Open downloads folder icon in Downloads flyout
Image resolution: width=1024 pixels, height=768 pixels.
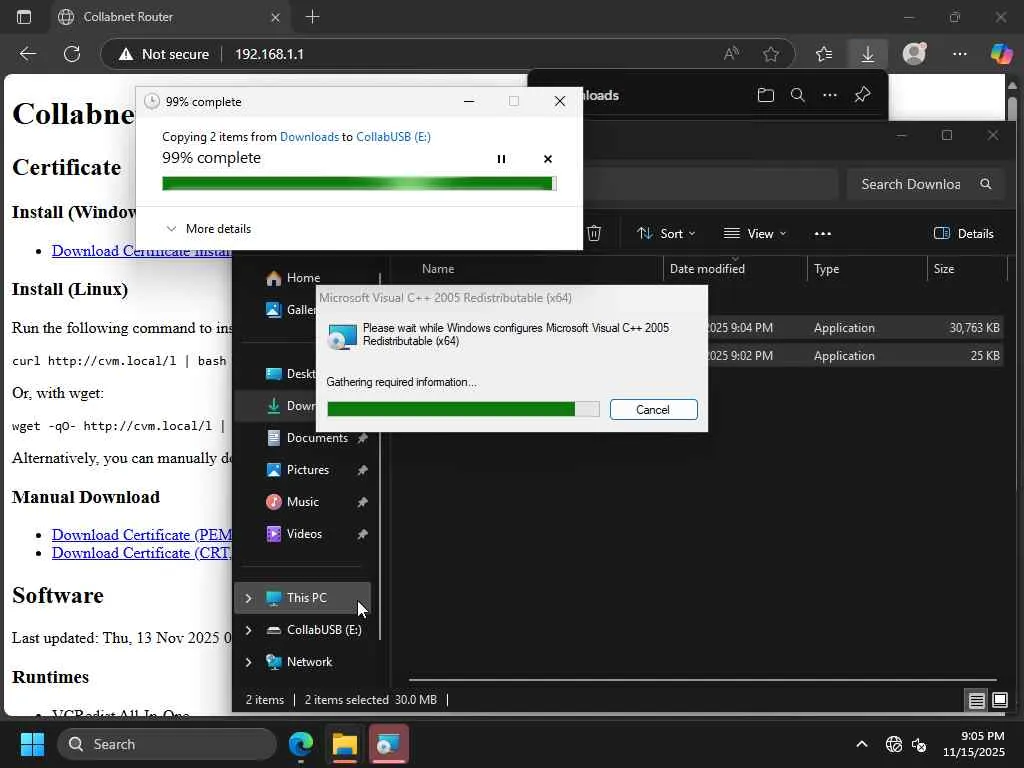[x=765, y=95]
